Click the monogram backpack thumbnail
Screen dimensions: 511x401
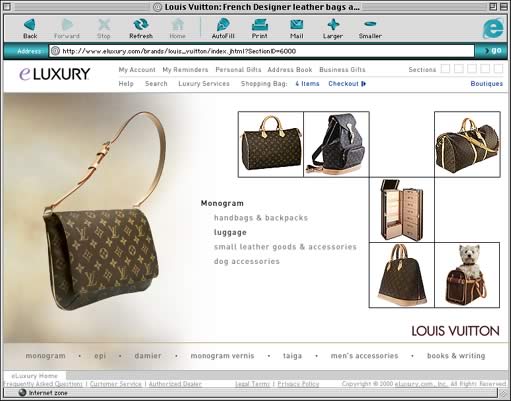pos(336,144)
